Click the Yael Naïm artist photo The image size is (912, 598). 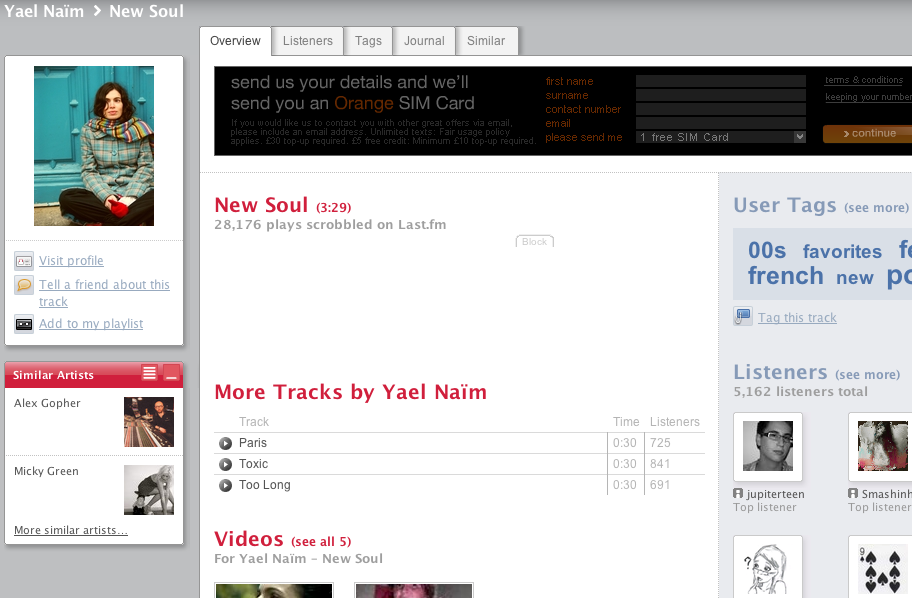pyautogui.click(x=94, y=146)
